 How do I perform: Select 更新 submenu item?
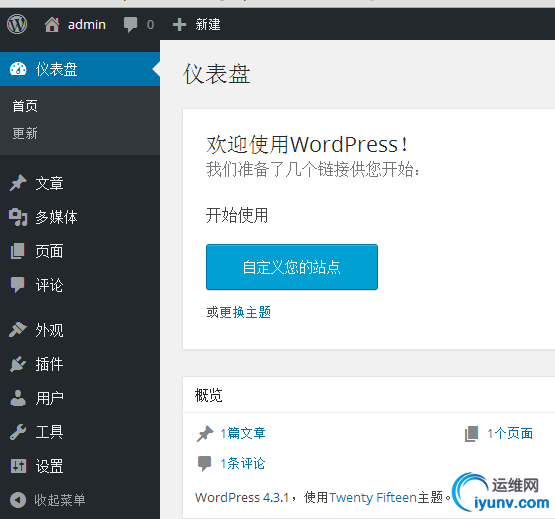[25, 134]
